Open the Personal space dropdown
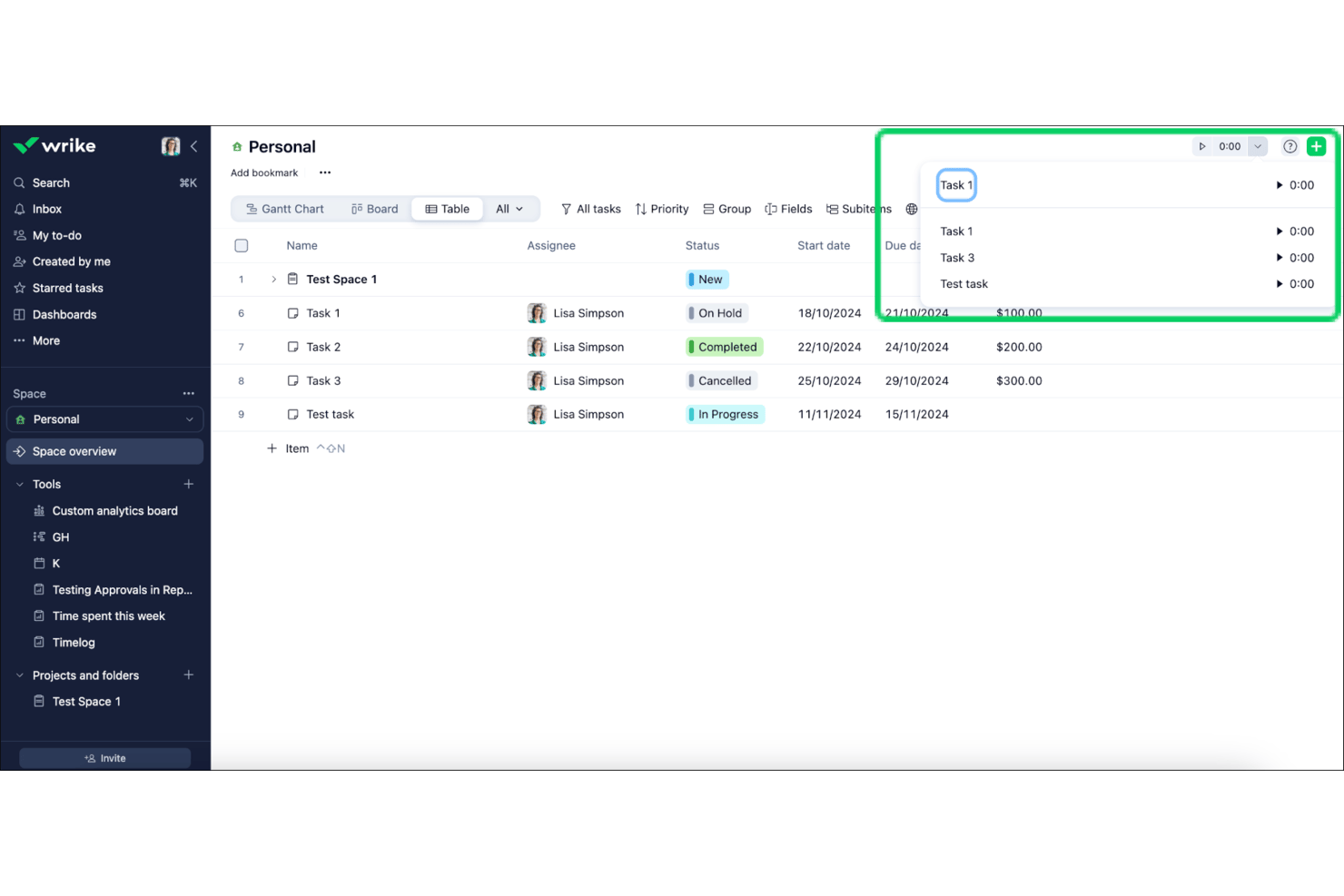The image size is (1344, 896). click(105, 419)
